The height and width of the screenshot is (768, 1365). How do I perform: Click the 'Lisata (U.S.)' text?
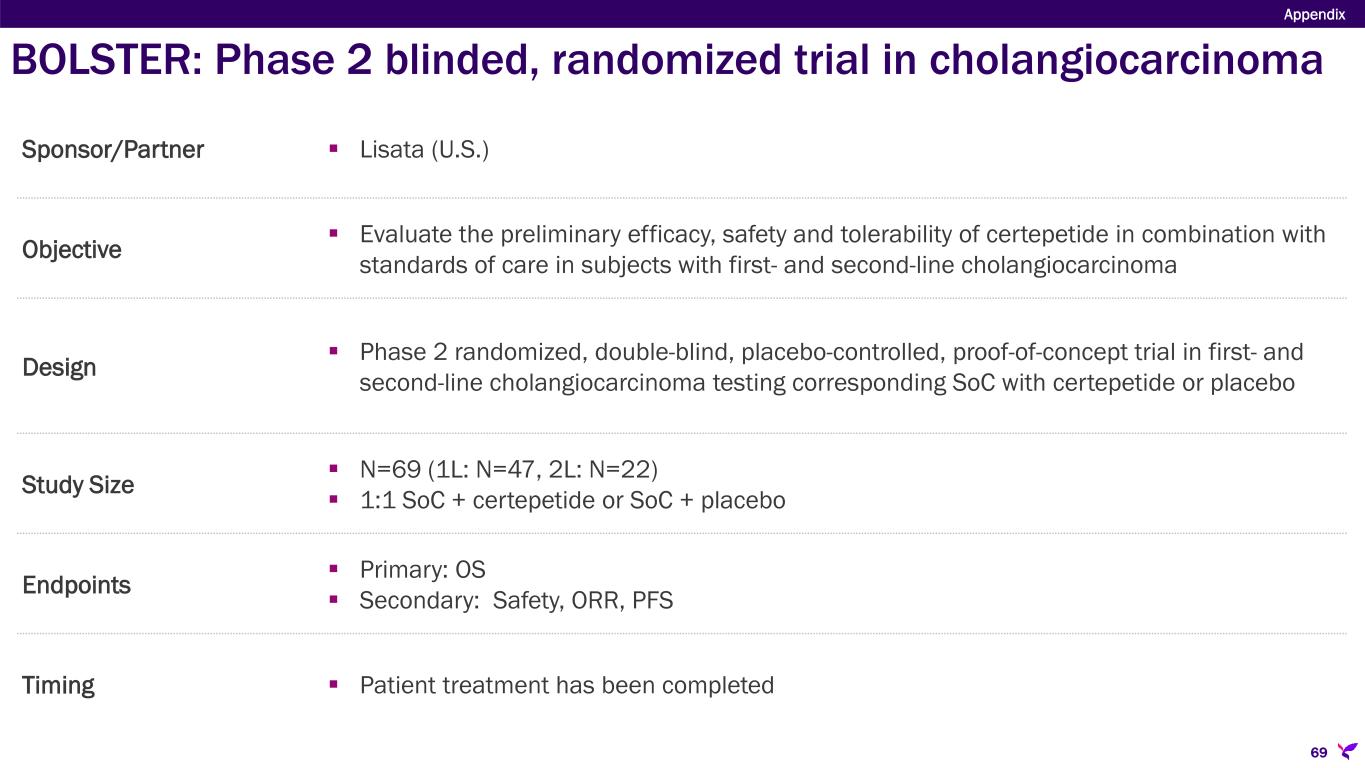(424, 150)
